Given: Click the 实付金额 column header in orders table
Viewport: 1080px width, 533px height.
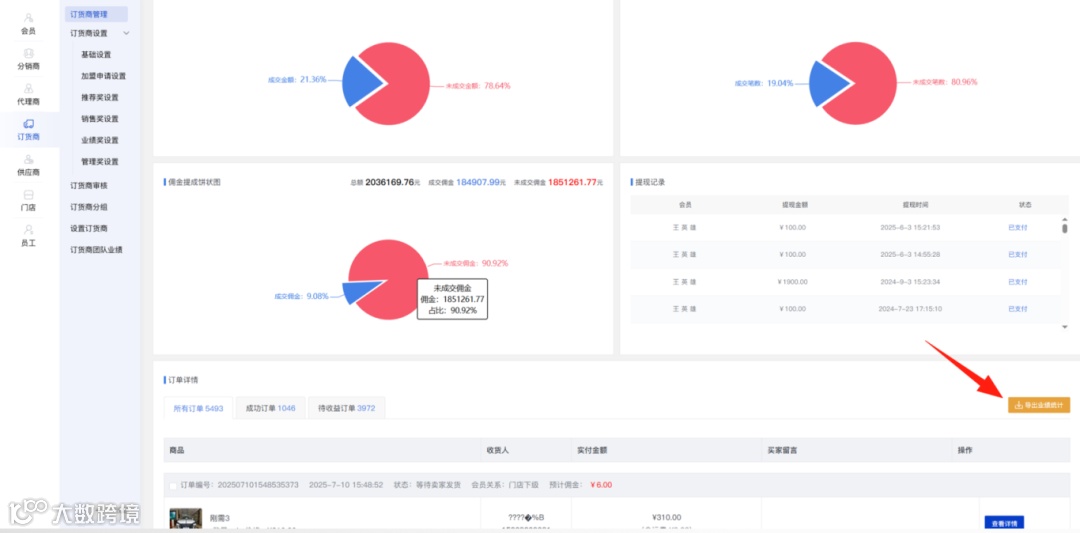Looking at the screenshot, I should coord(591,450).
